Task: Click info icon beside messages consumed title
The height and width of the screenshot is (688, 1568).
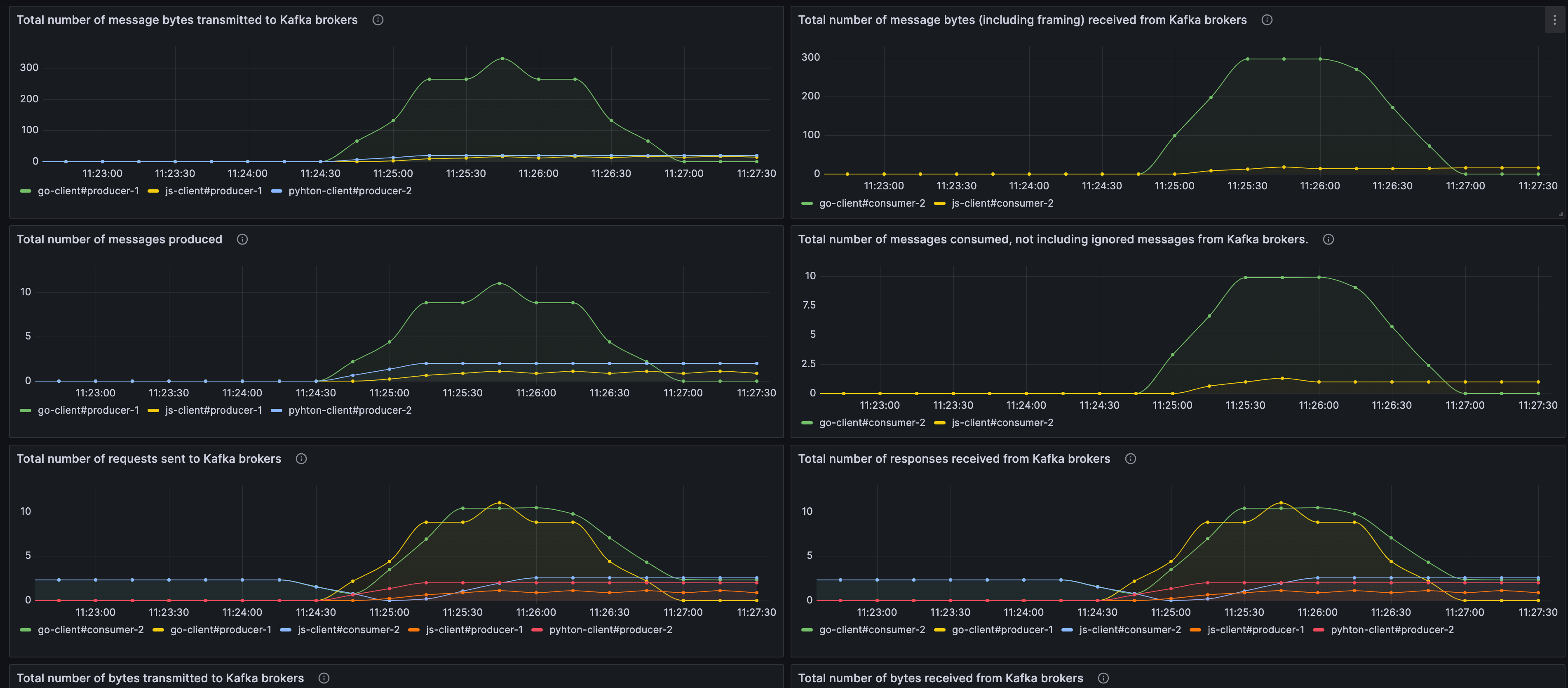Action: click(1328, 239)
